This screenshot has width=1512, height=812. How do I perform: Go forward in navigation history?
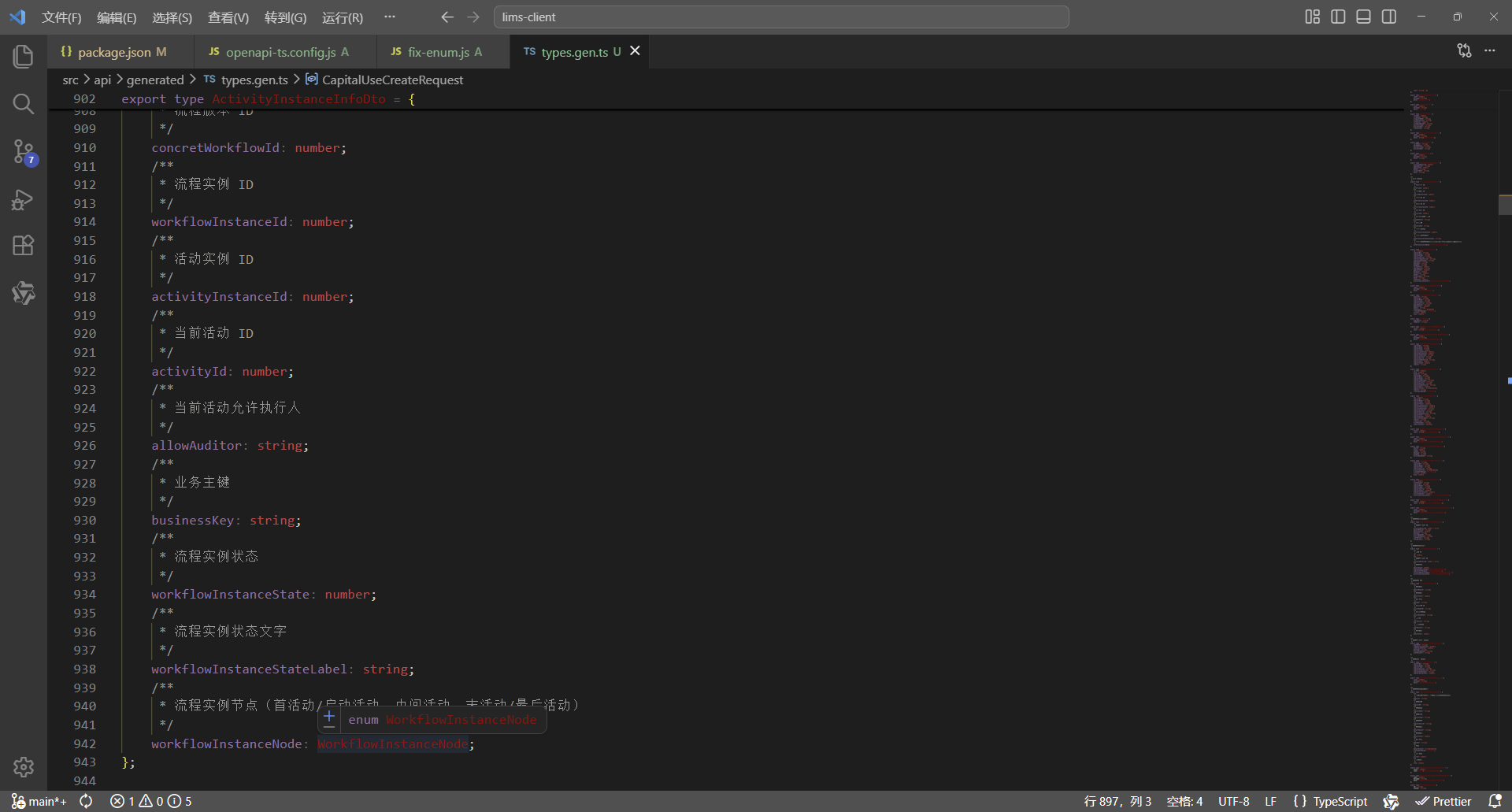point(473,17)
